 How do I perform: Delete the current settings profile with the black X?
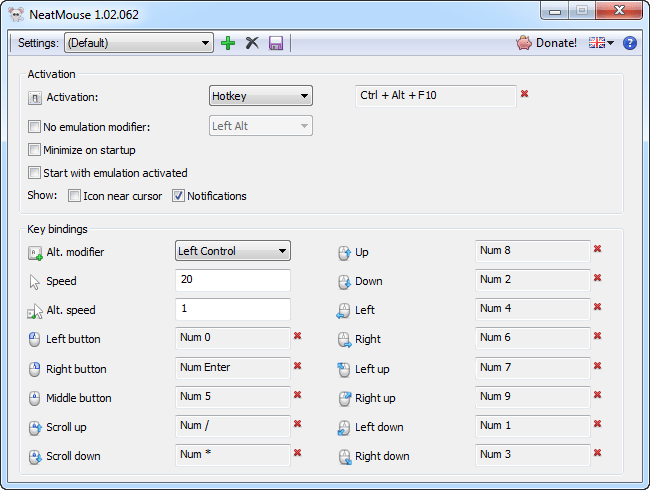[252, 43]
